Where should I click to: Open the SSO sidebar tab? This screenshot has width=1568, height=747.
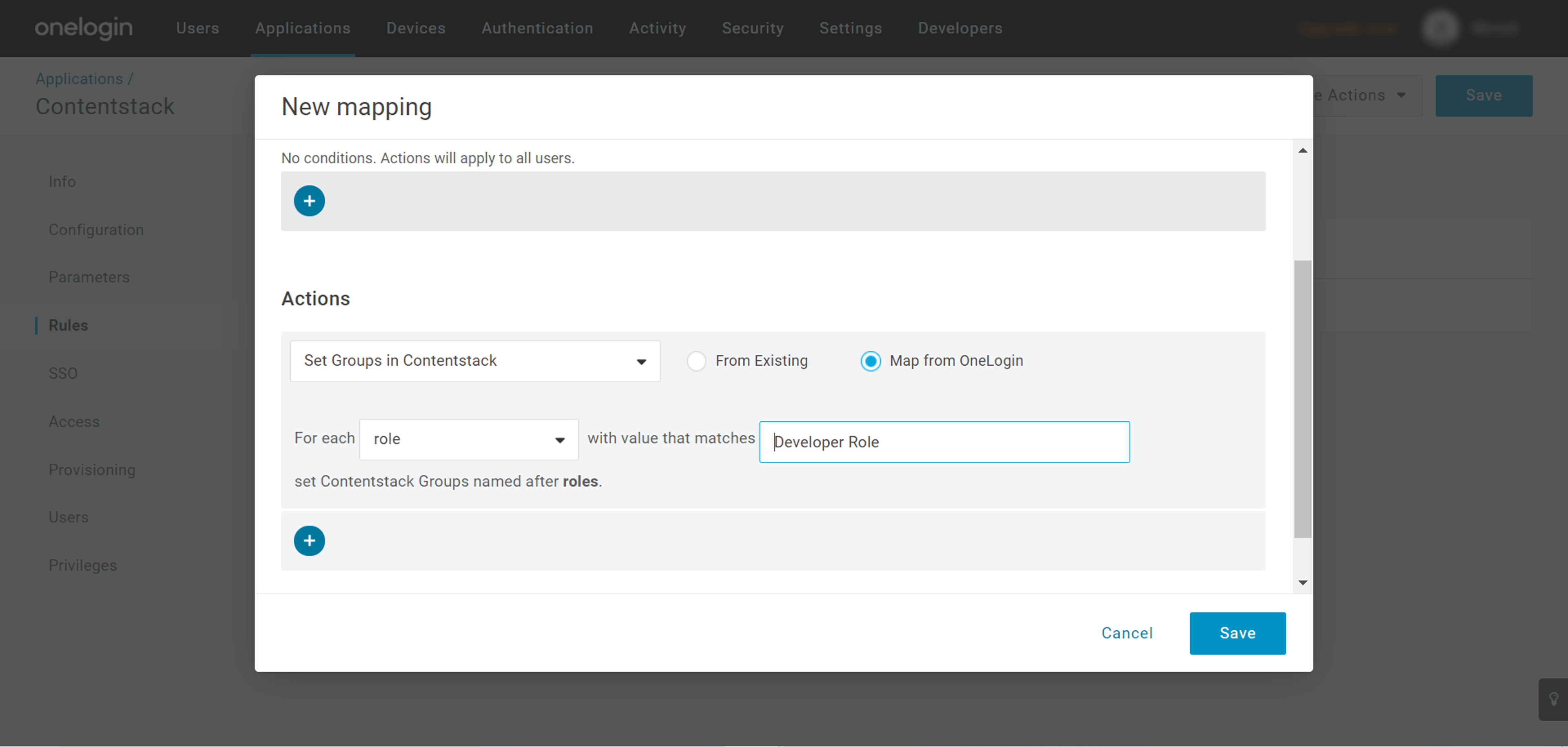click(x=63, y=373)
